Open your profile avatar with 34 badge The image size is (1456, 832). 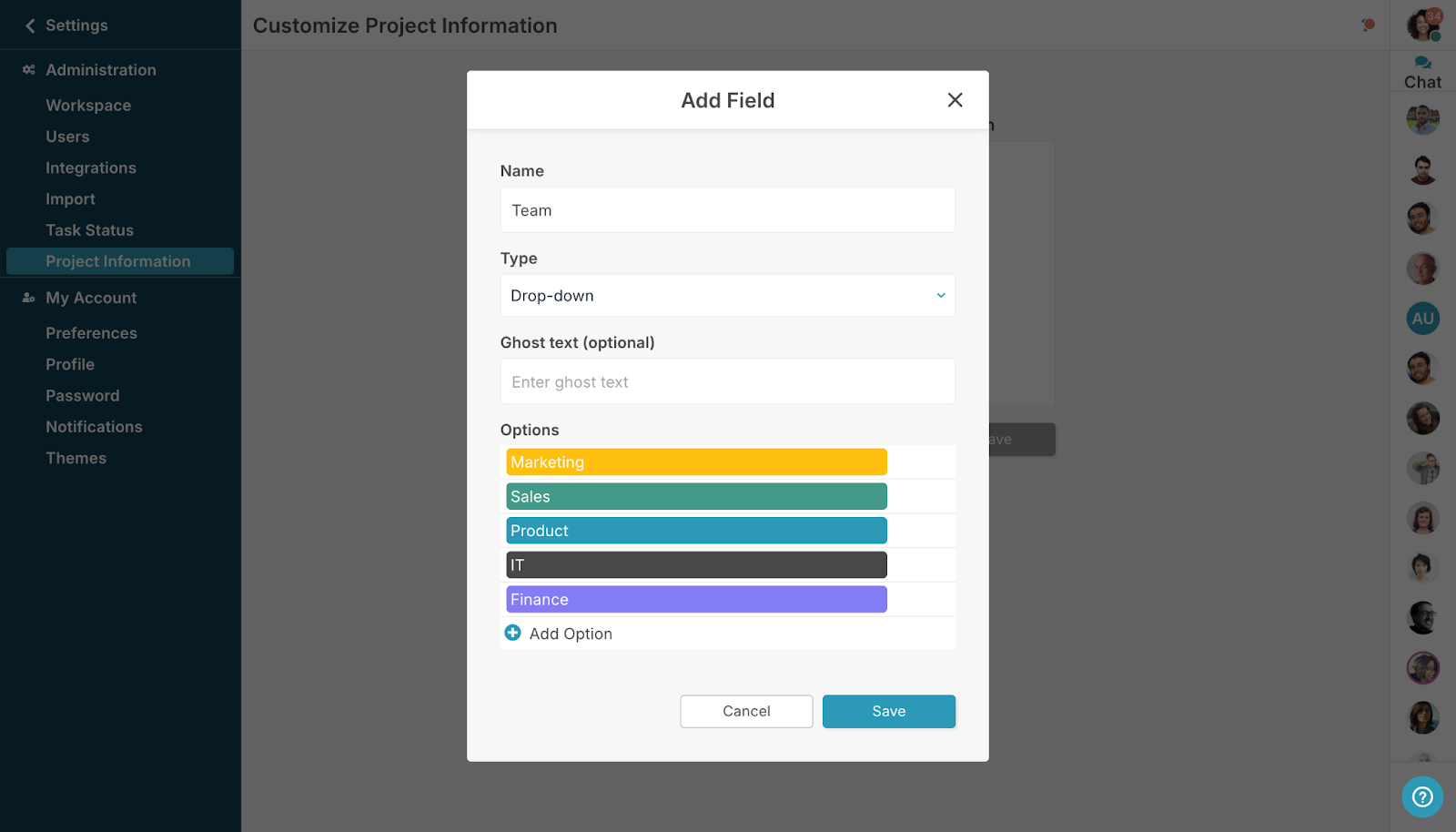(1422, 25)
